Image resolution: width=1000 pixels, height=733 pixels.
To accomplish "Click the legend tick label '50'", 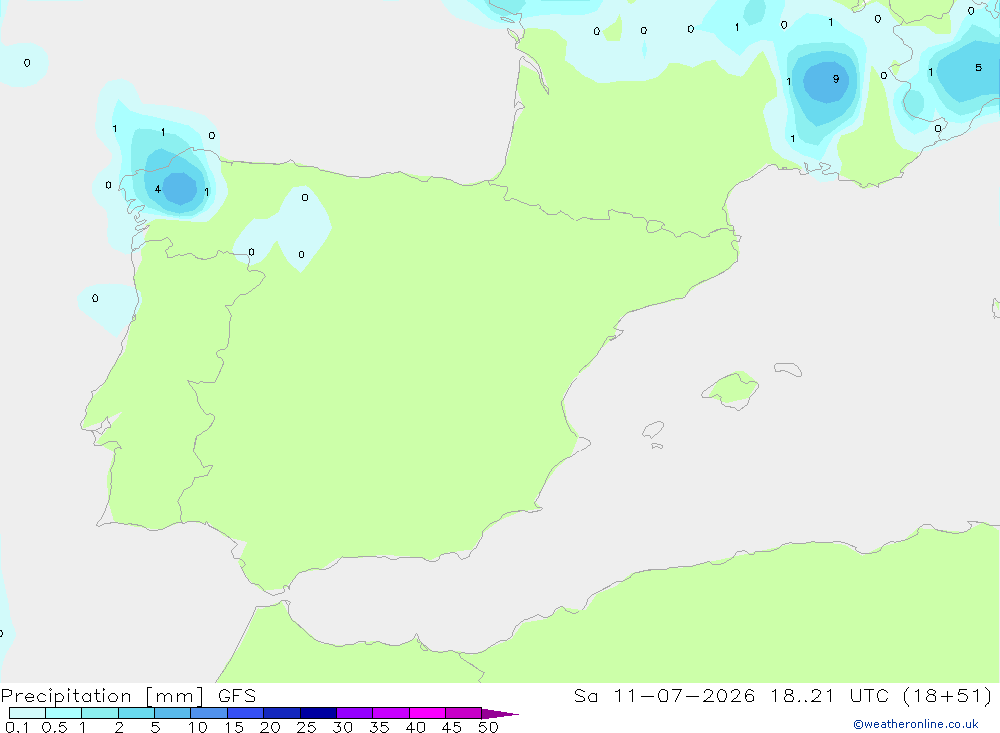I will click(x=489, y=727).
